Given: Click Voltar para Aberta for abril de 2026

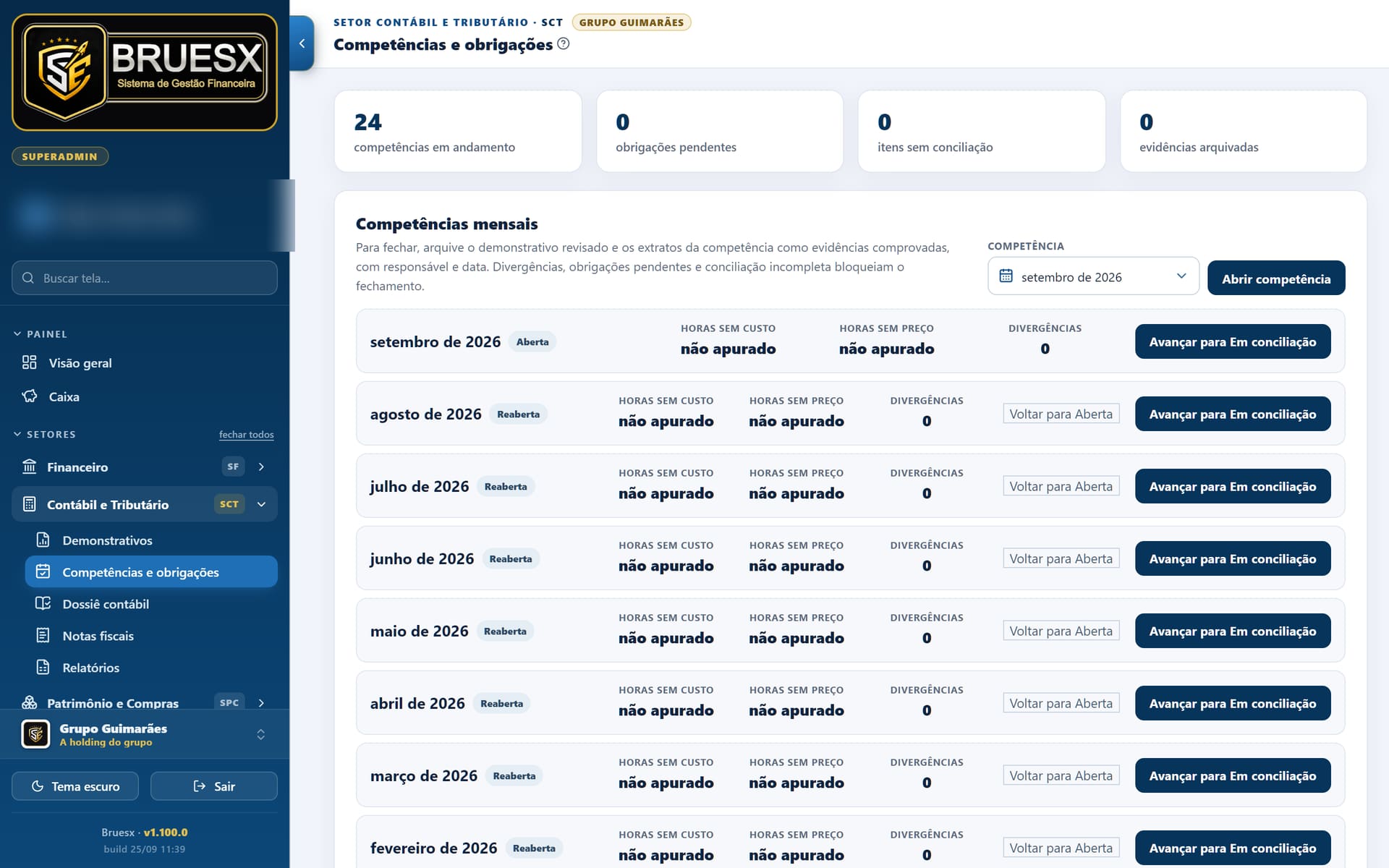Looking at the screenshot, I should click(x=1061, y=703).
